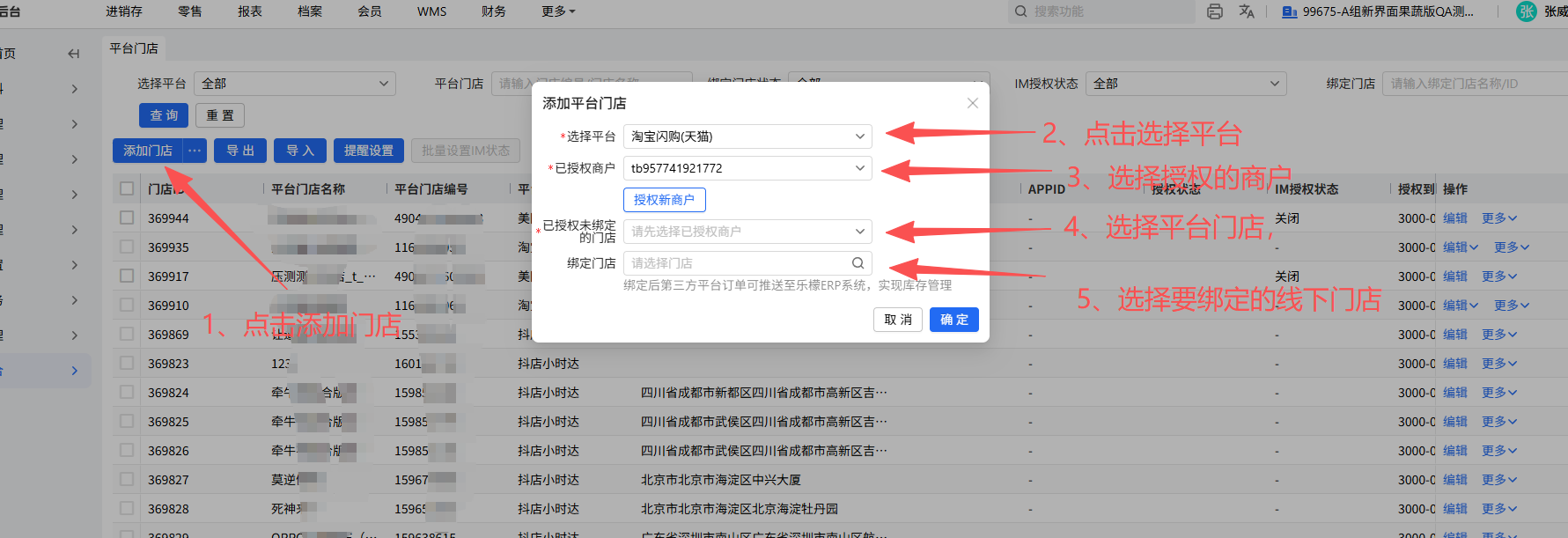The height and width of the screenshot is (538, 1568).
Task: Click the 搜索功能 search field
Action: click(1102, 11)
